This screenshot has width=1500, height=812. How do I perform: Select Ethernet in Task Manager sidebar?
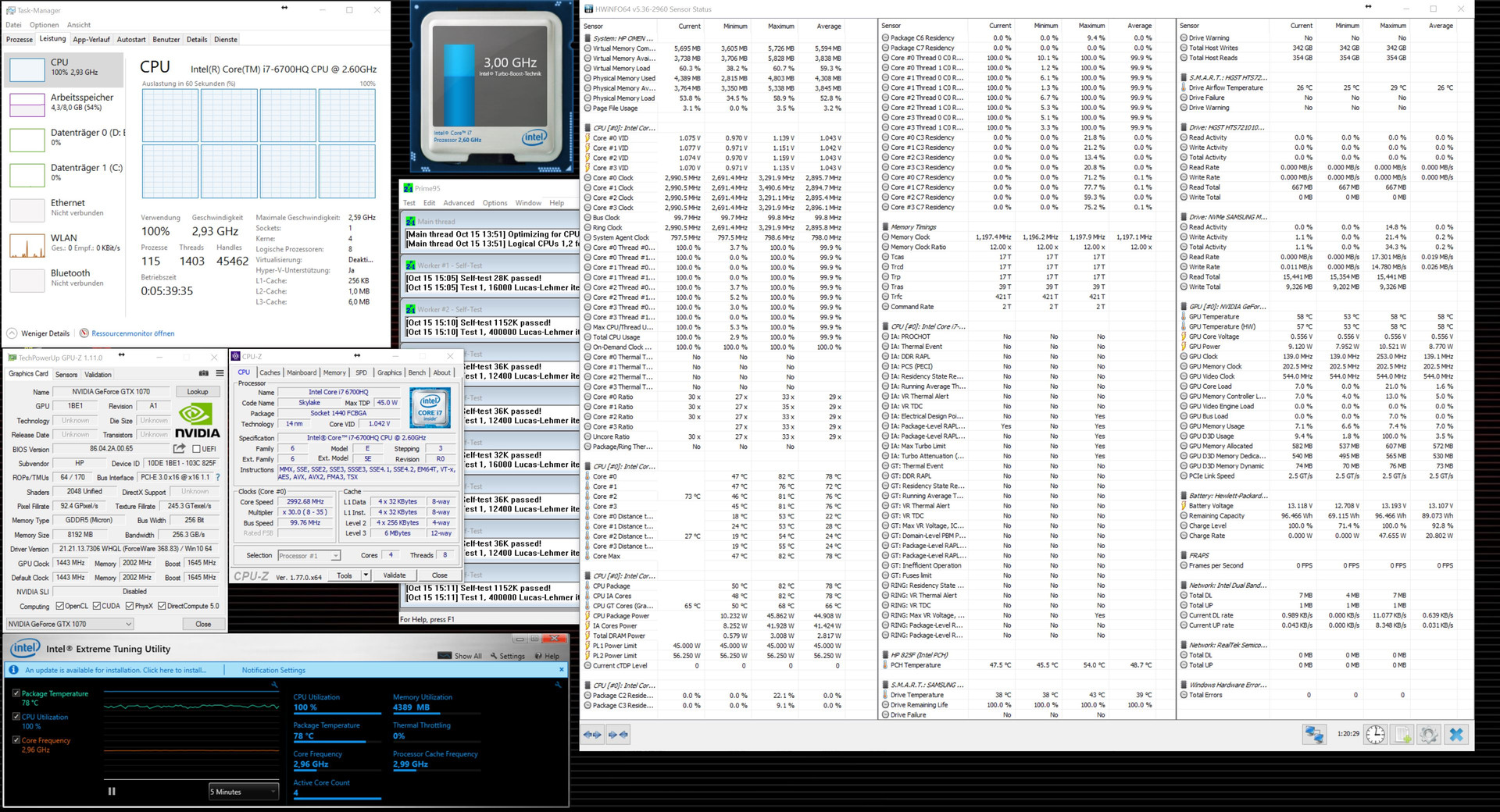(63, 208)
